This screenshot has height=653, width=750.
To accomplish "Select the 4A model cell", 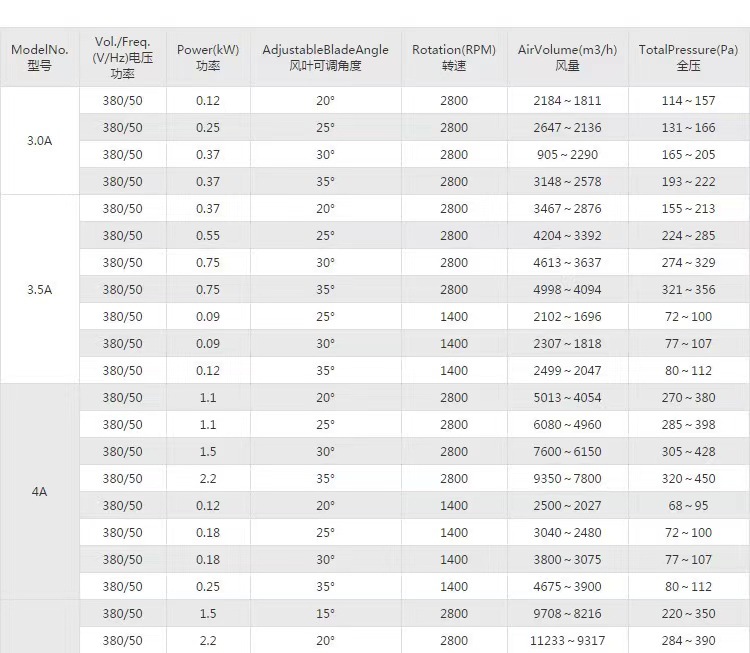I will (x=40, y=491).
